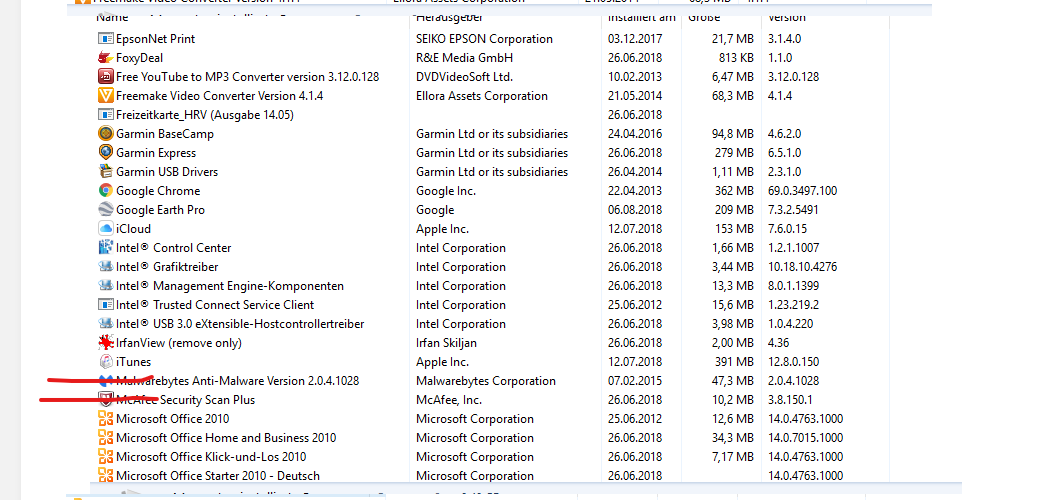
Task: Click the Intel Trusted Connect Service Client icon
Action: coord(105,304)
